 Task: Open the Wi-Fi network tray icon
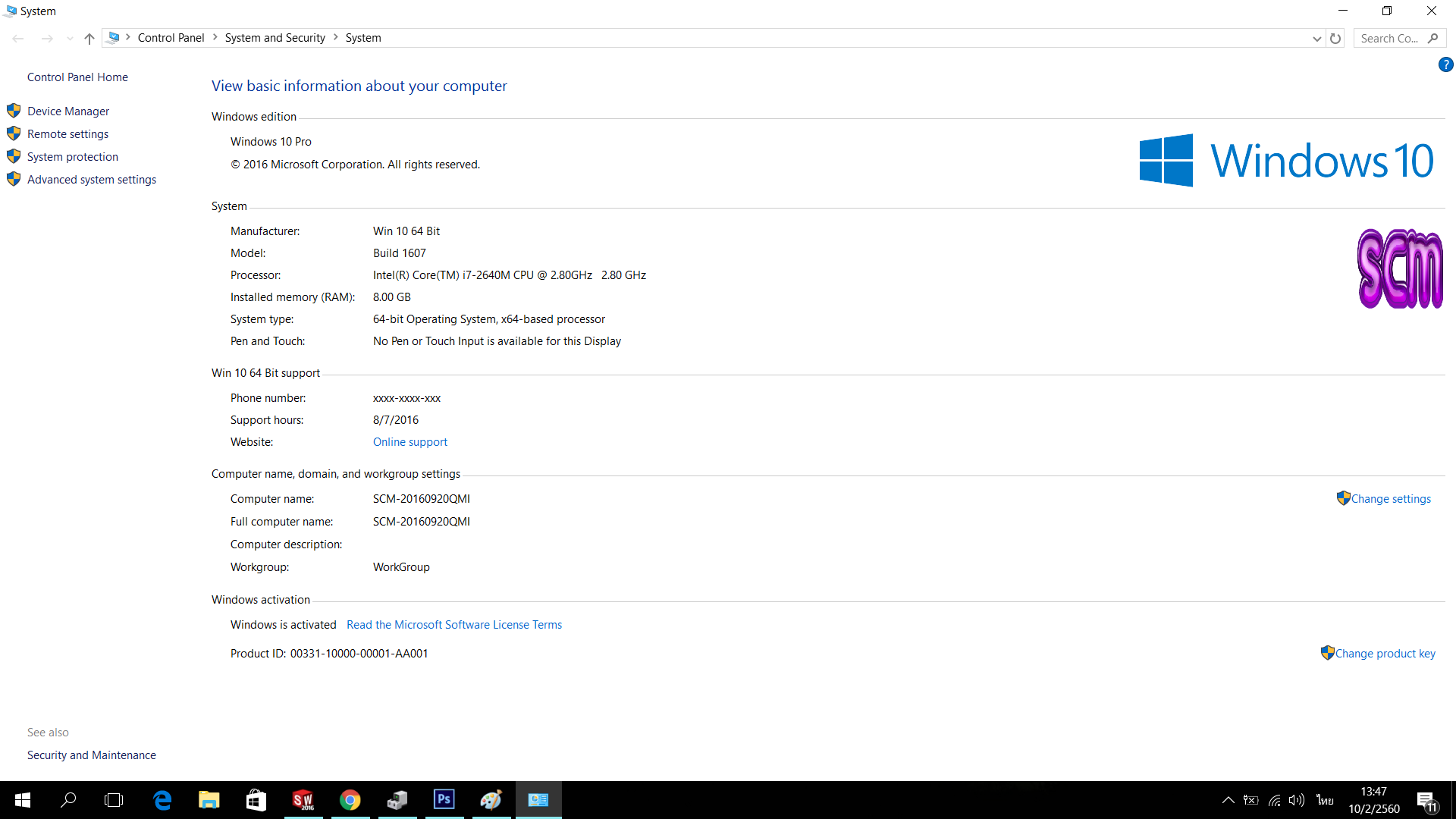coord(1275,800)
